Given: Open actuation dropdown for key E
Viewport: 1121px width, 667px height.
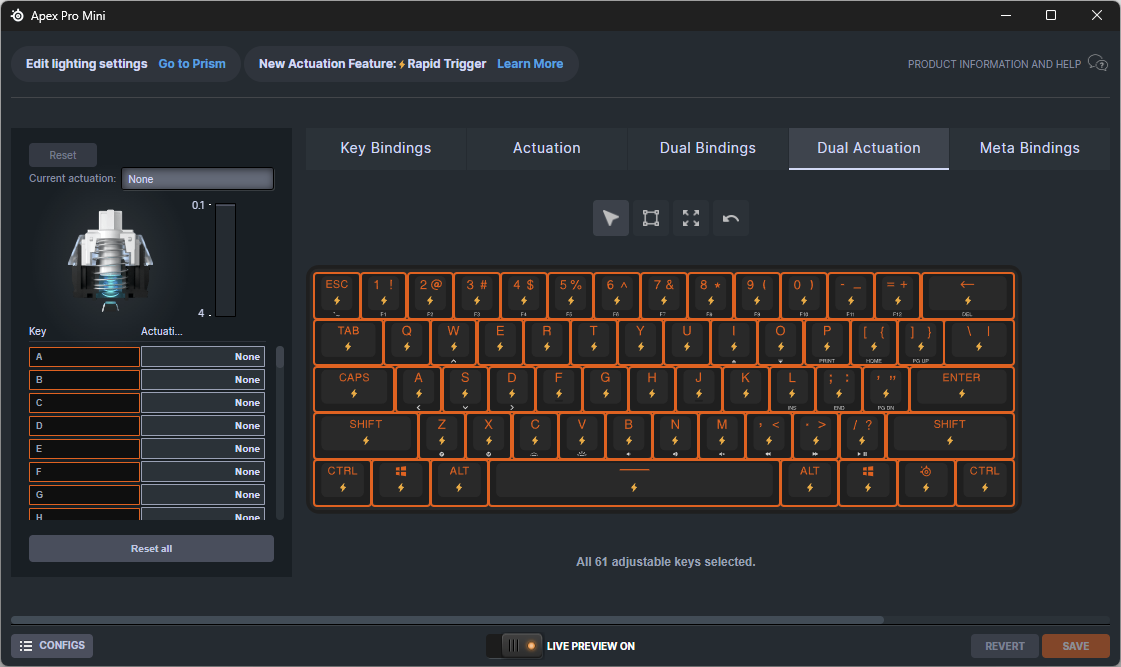Looking at the screenshot, I should pos(203,448).
